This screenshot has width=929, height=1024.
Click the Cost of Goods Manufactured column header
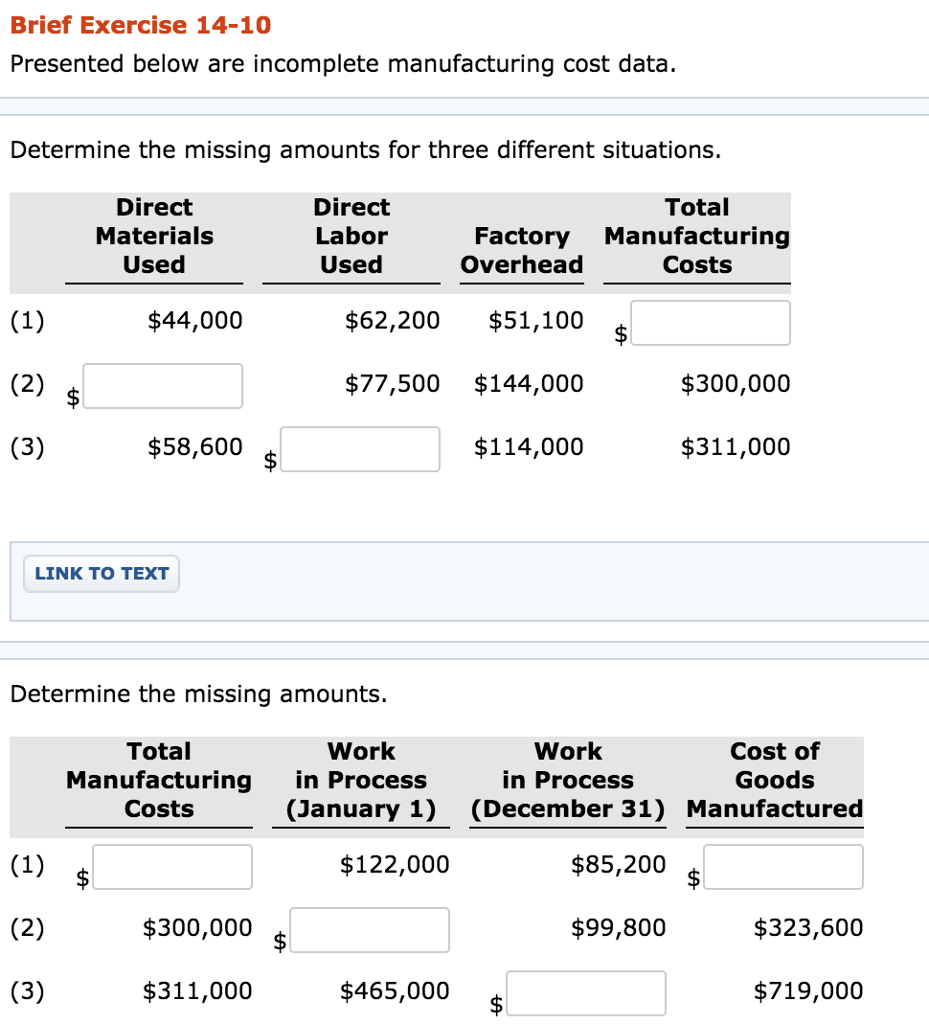[x=774, y=780]
